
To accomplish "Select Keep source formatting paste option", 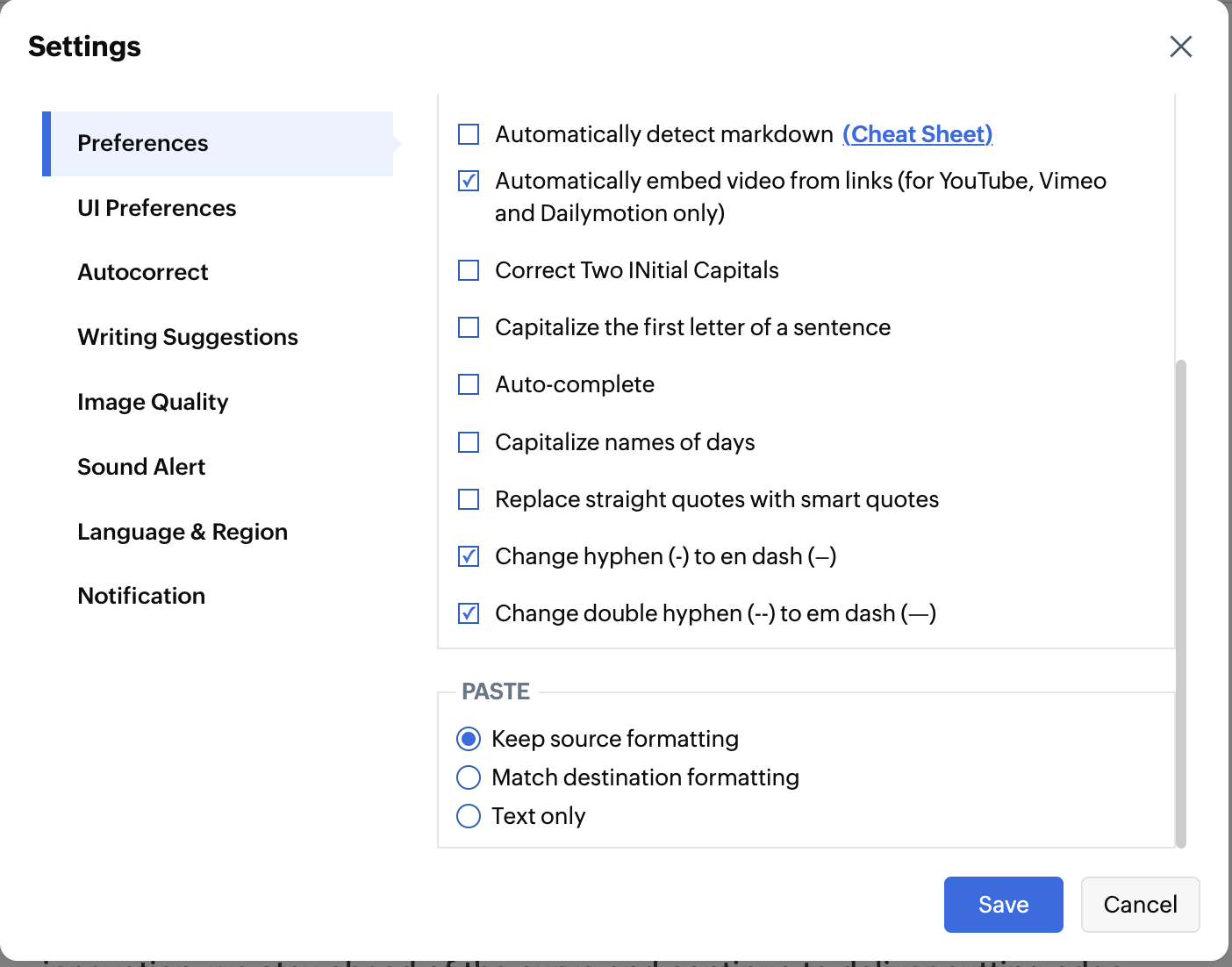I will click(469, 739).
